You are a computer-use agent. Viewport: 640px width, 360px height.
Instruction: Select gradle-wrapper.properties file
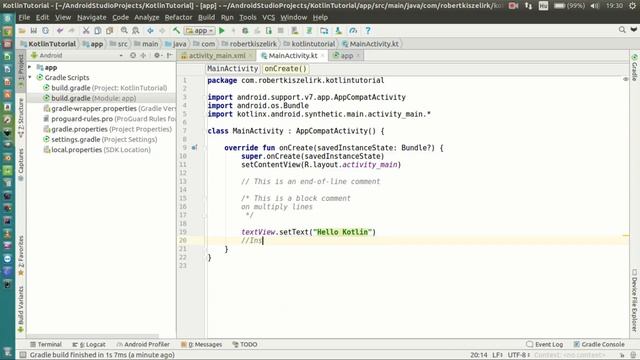pyautogui.click(x=109, y=109)
